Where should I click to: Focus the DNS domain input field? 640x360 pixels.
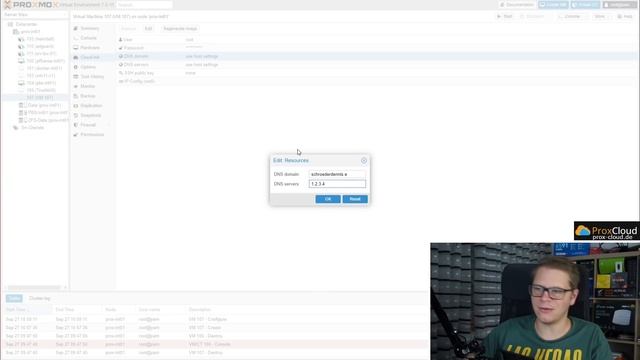click(x=337, y=174)
